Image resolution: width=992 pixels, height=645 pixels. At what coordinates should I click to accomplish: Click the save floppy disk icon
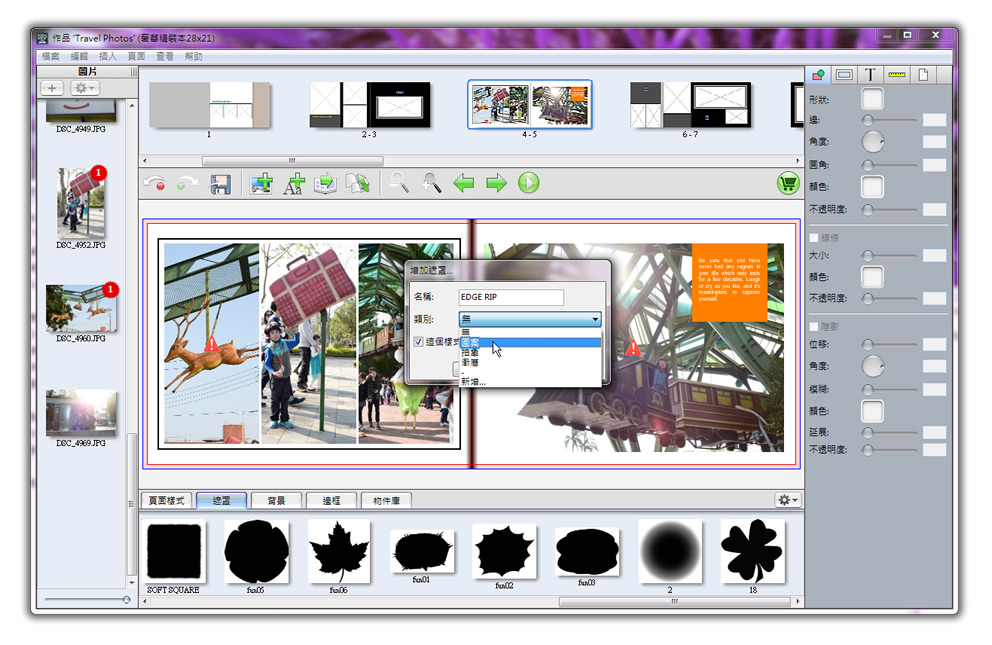pyautogui.click(x=220, y=184)
